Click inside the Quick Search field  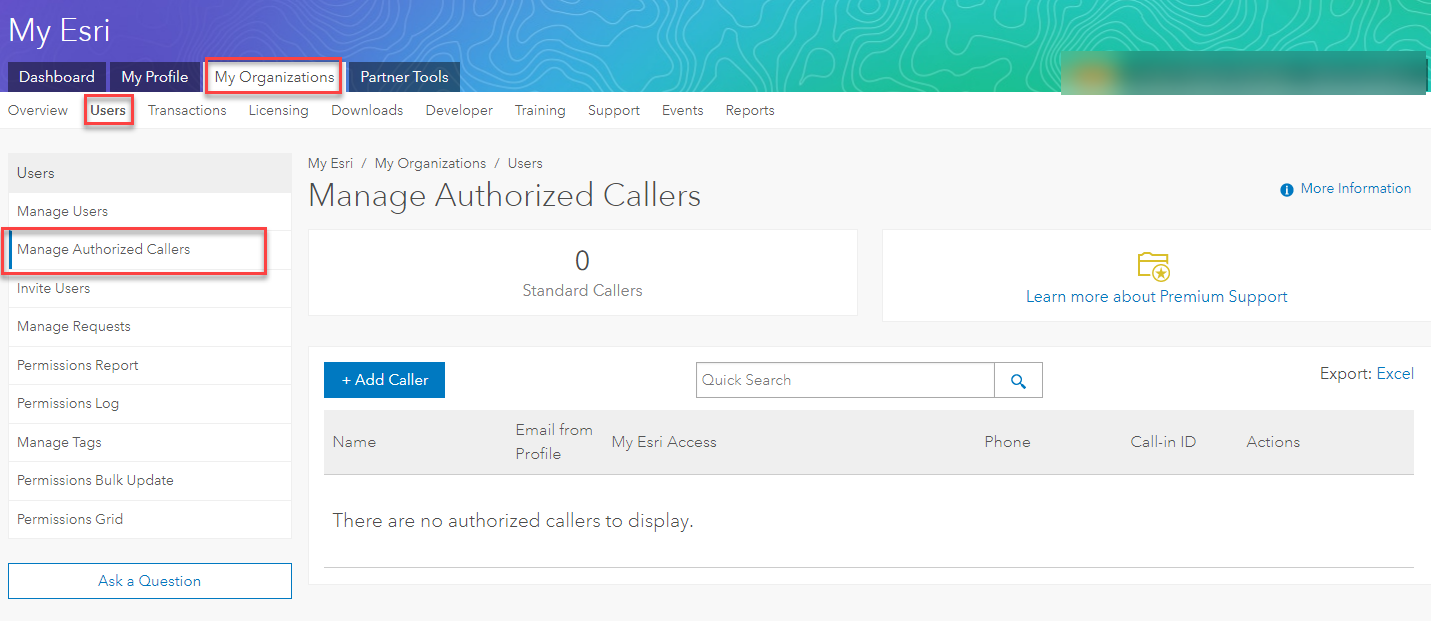[845, 380]
